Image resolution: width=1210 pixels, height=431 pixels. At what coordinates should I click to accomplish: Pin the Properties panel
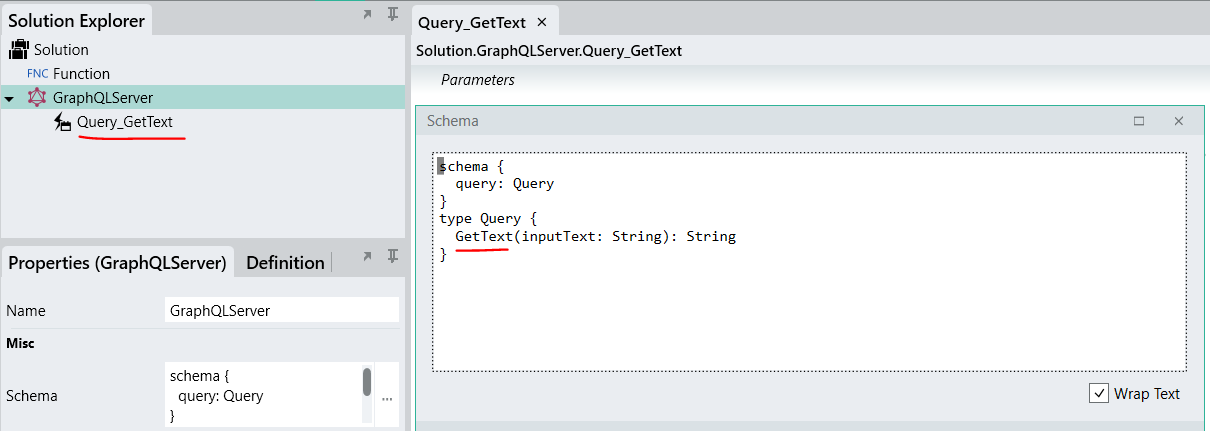(393, 256)
